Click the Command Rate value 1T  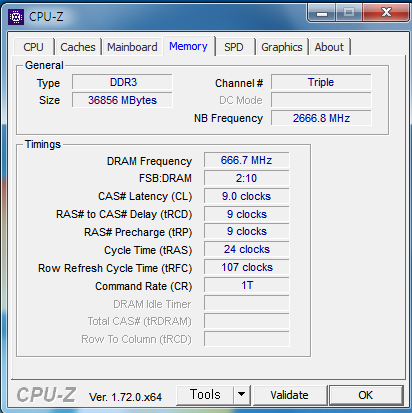tap(247, 285)
